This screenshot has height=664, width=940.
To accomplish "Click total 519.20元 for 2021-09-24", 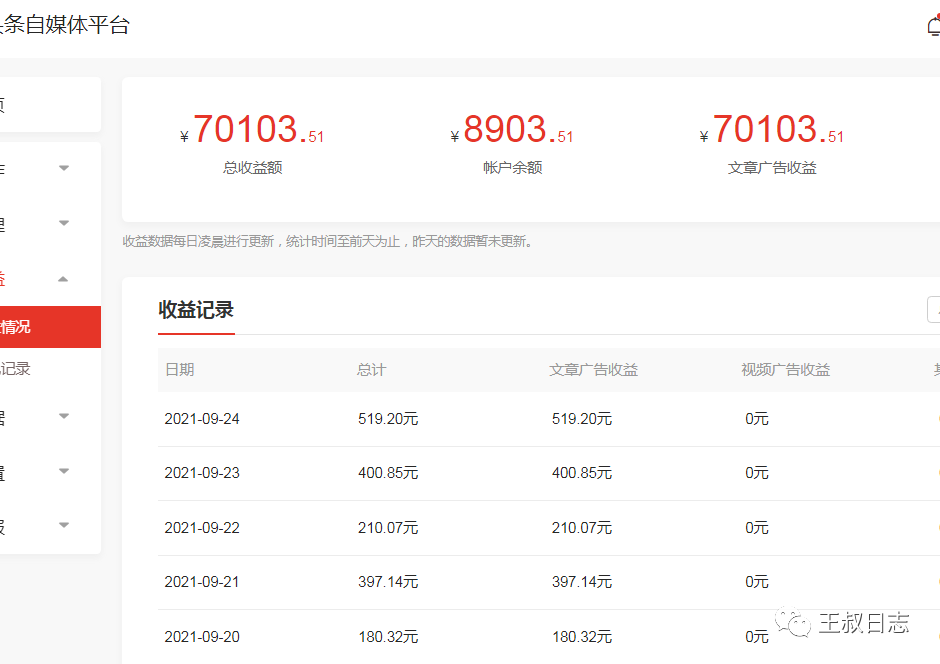I will (388, 419).
